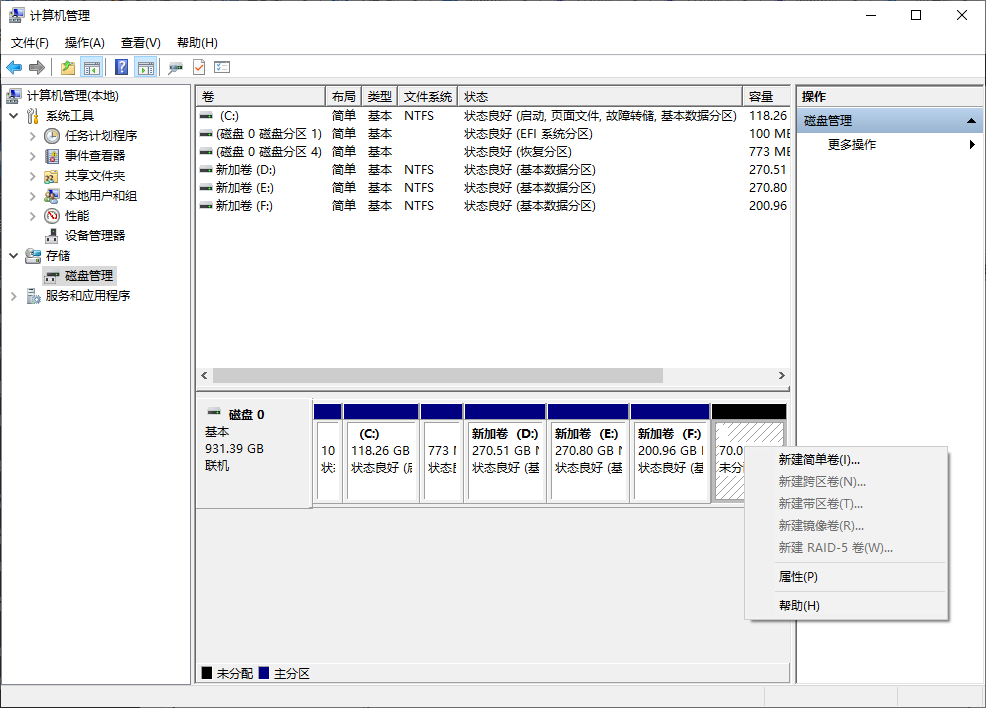The width and height of the screenshot is (986, 708).
Task: Click the back navigation arrow in the toolbar
Action: tap(14, 67)
